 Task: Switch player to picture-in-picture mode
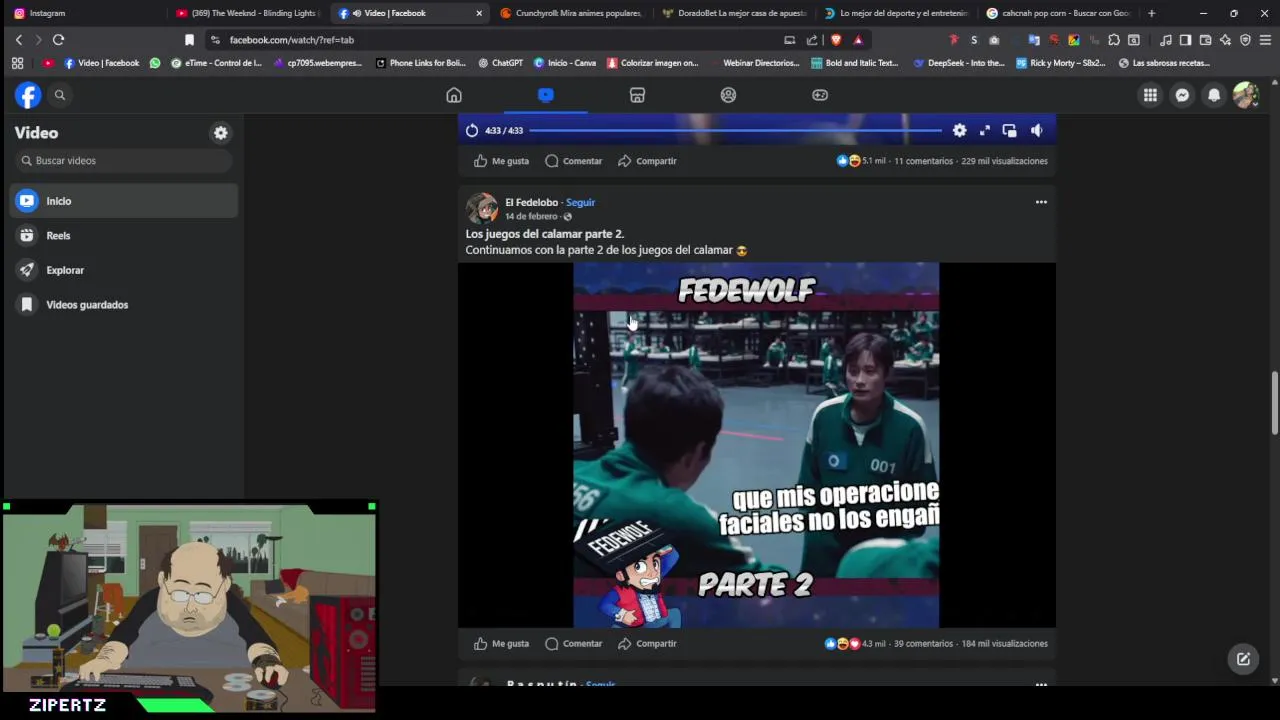tap(1009, 130)
